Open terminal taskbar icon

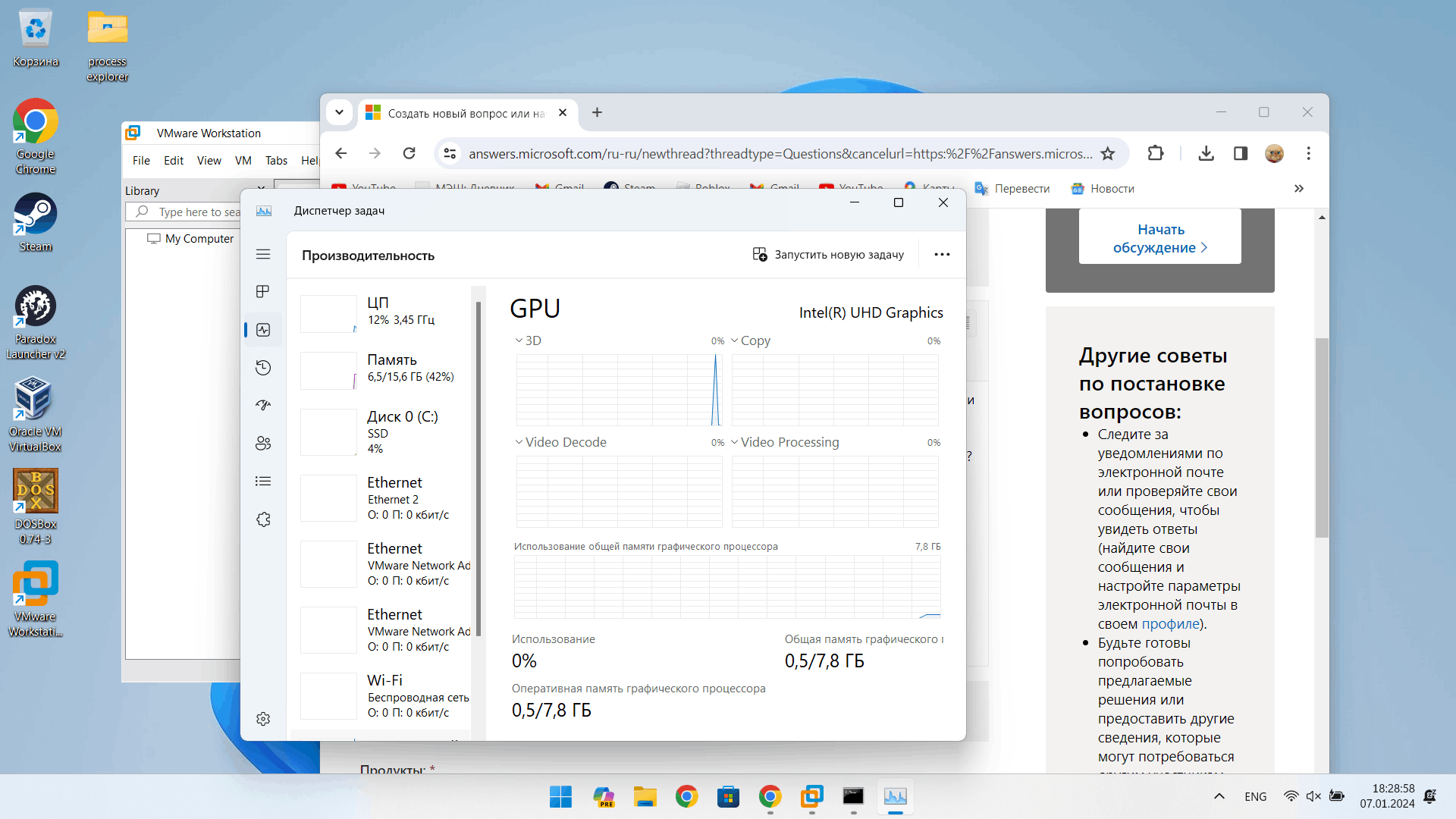click(853, 797)
